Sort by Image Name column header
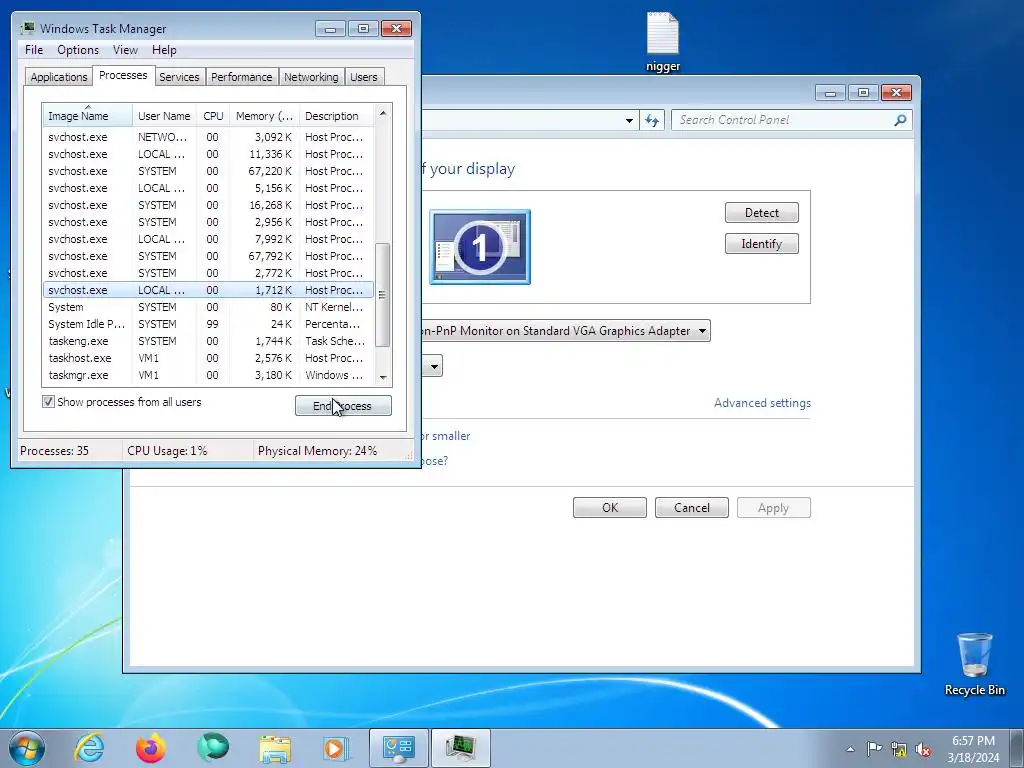The height and width of the screenshot is (768, 1024). 88,116
